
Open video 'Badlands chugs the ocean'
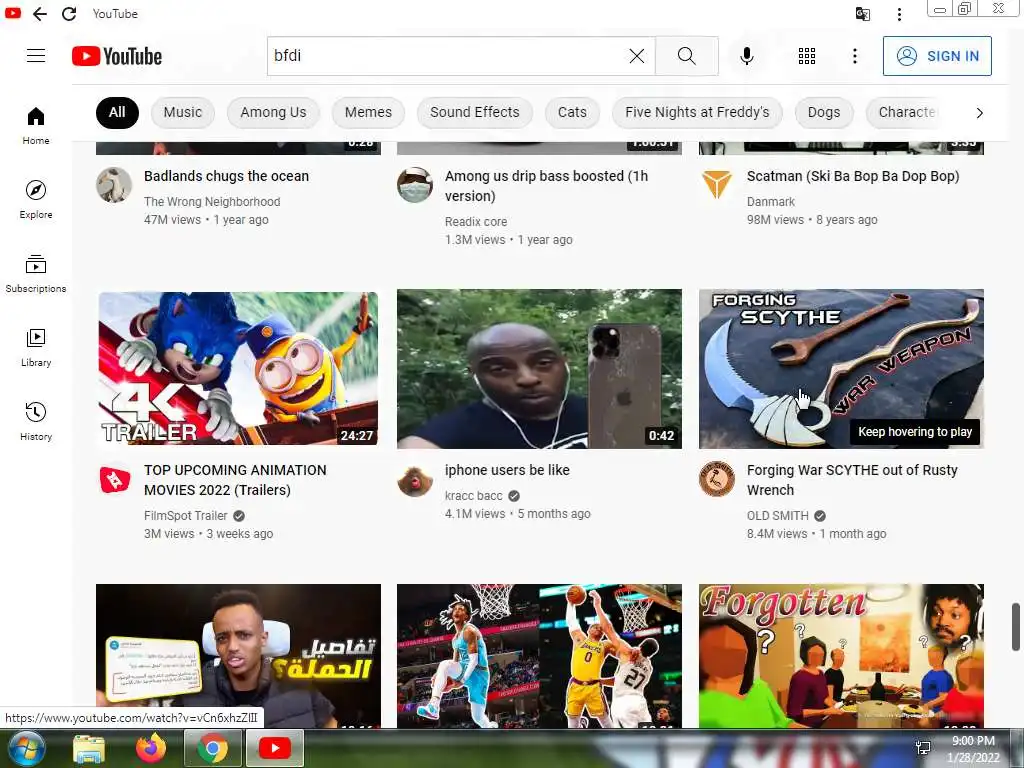(x=226, y=176)
